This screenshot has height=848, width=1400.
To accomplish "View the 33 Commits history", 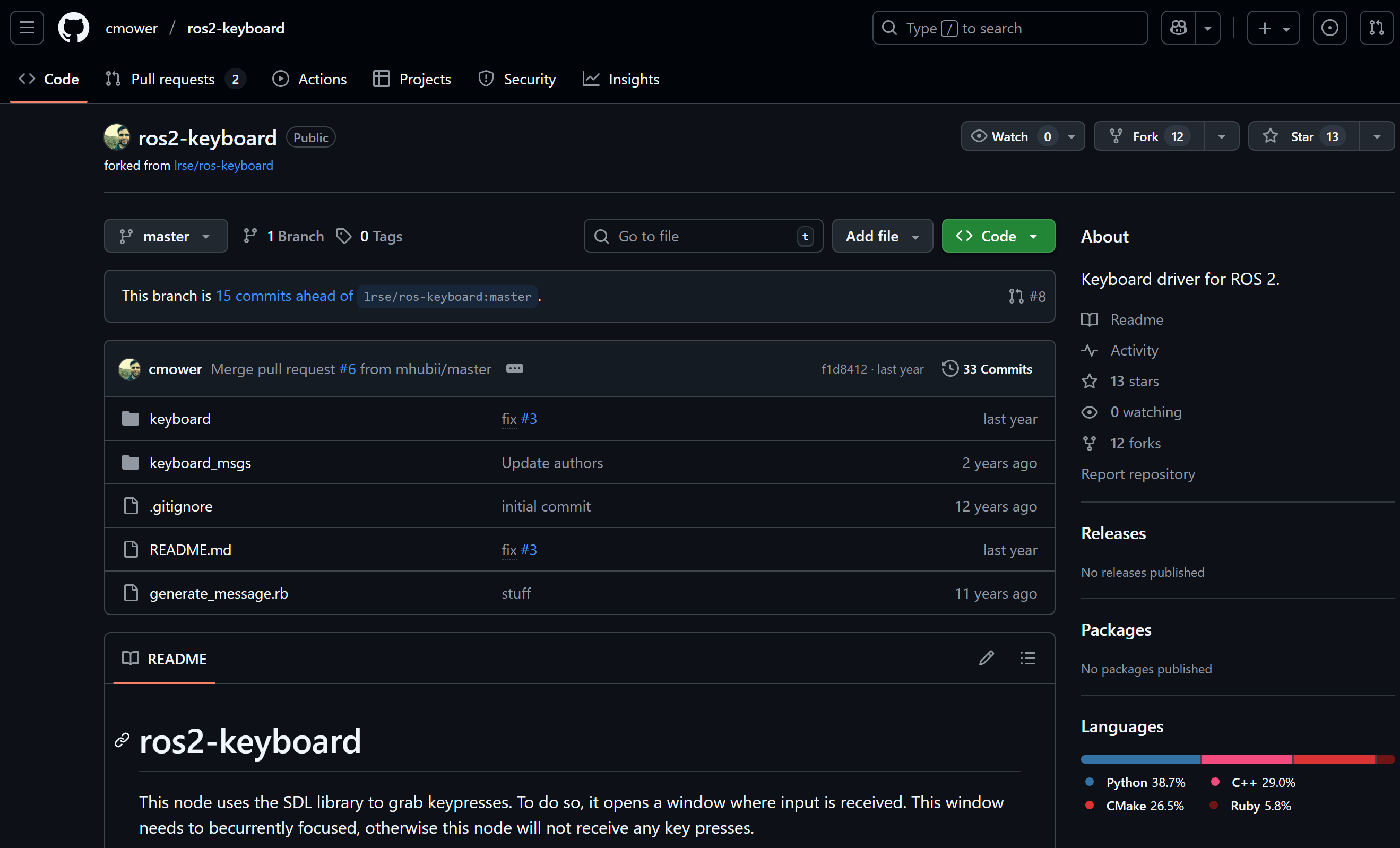I will tap(987, 369).
